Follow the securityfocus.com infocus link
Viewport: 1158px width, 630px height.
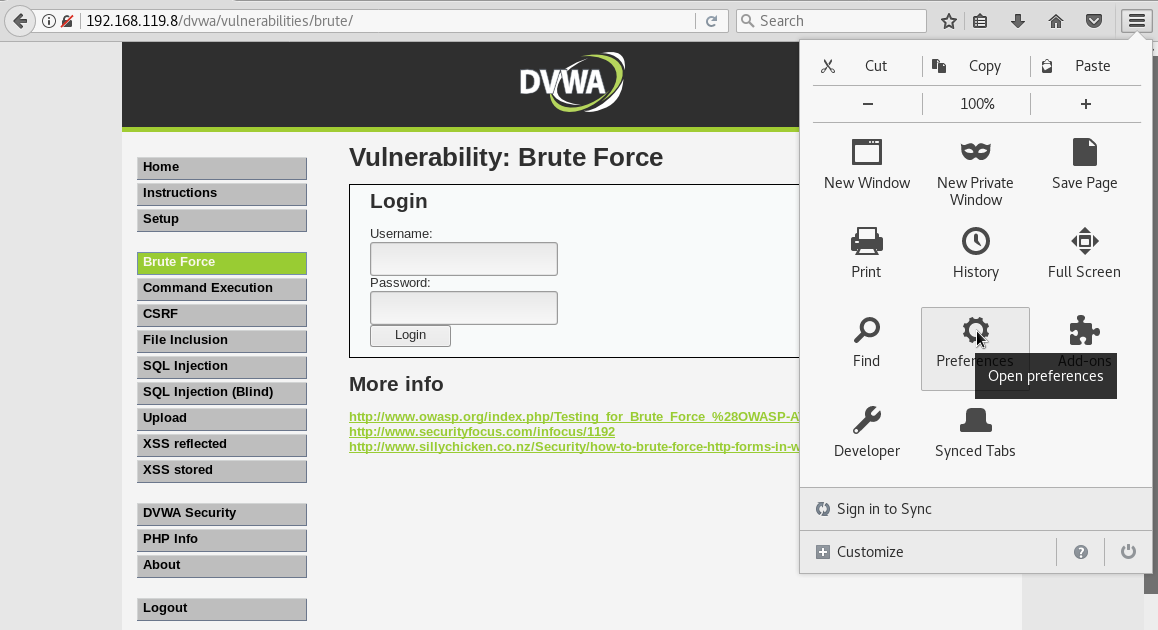click(x=482, y=431)
